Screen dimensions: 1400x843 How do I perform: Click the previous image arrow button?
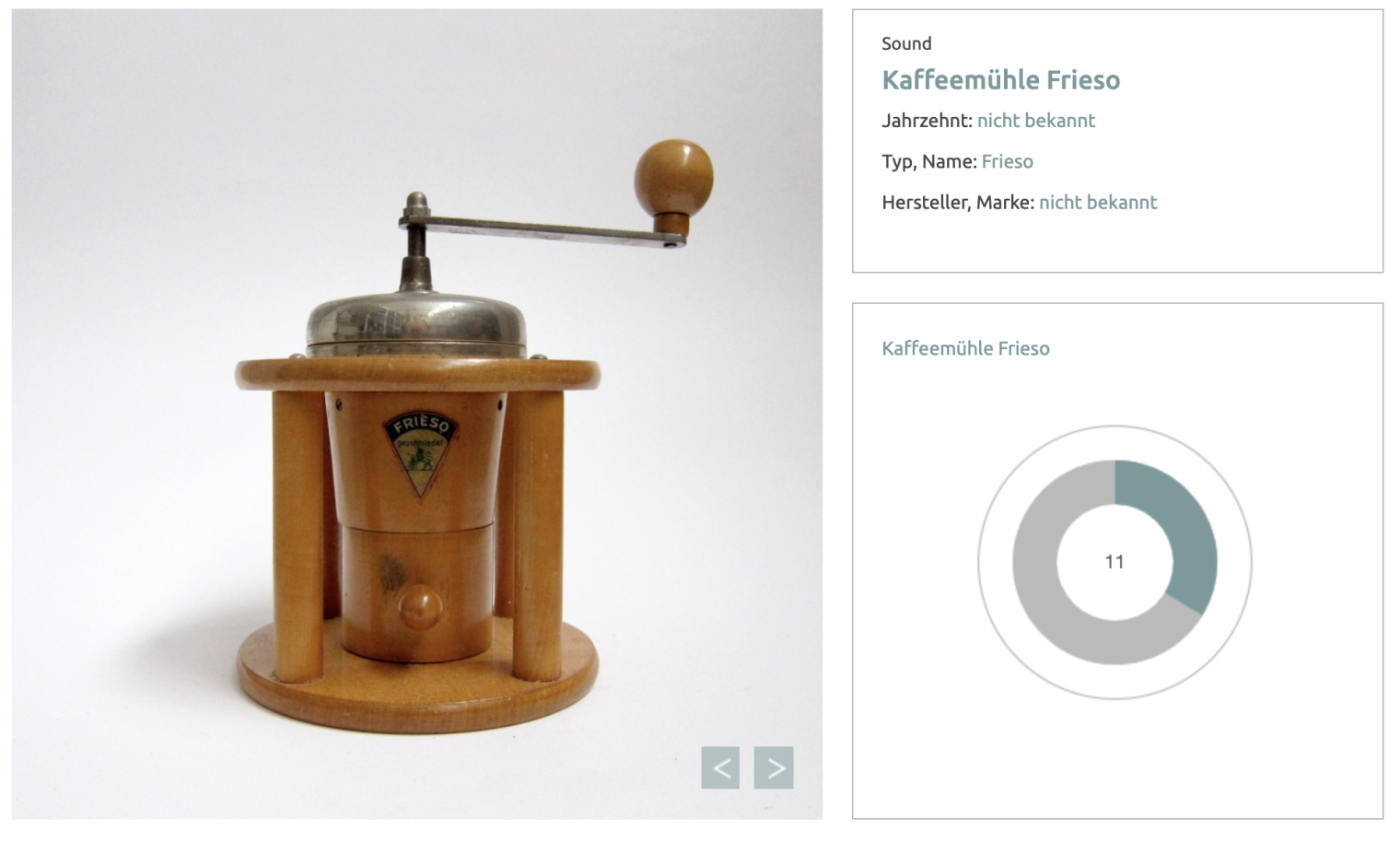[x=720, y=767]
